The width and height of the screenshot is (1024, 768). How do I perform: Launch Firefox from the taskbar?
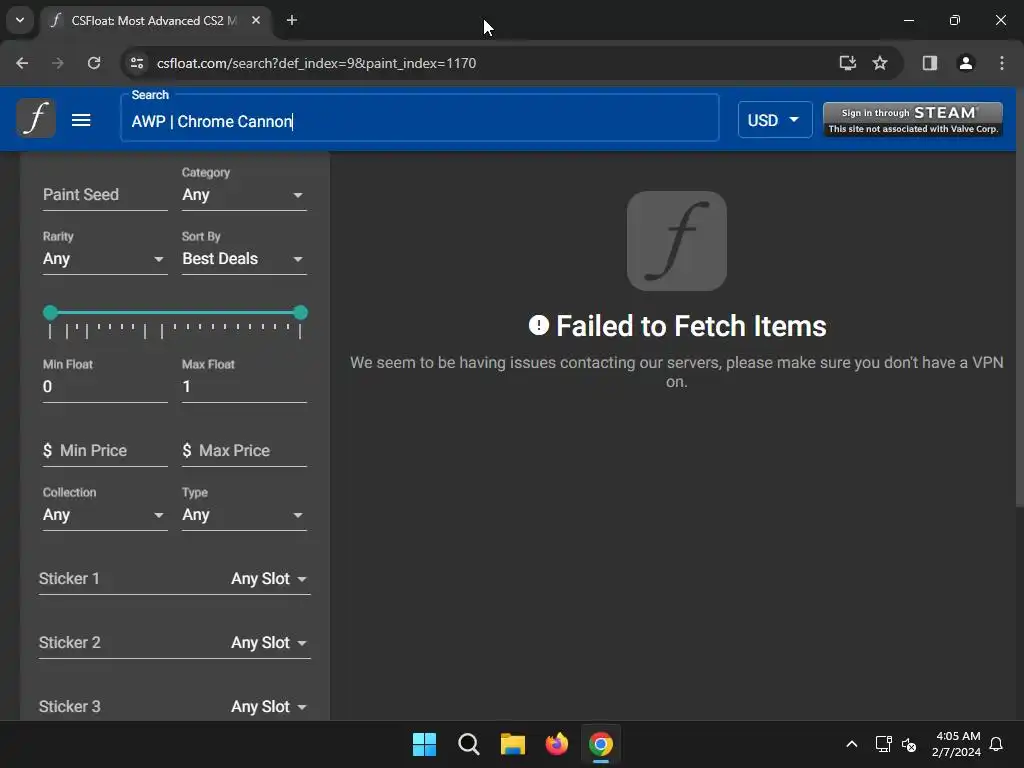[557, 744]
